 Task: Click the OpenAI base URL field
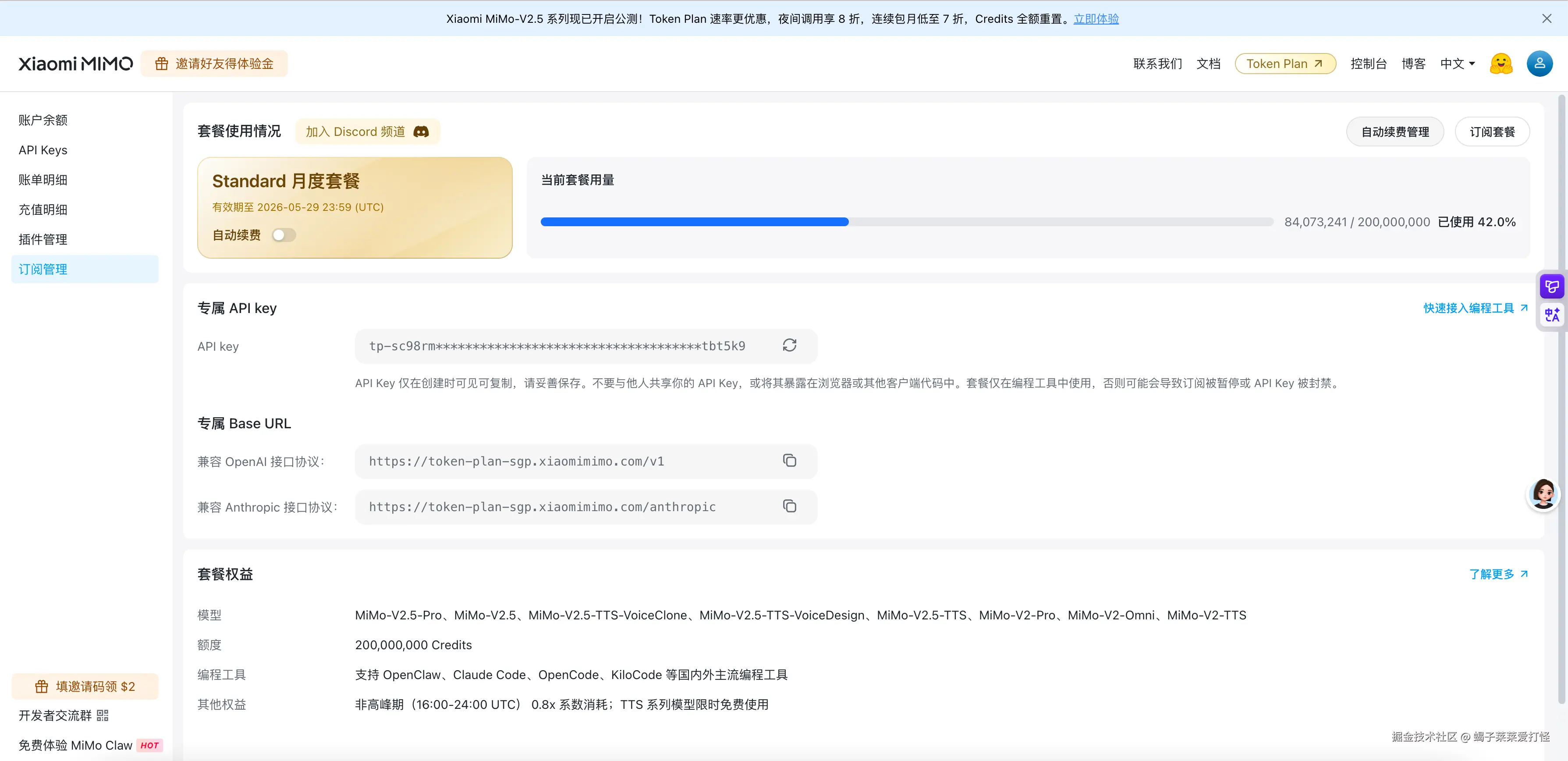coord(585,461)
